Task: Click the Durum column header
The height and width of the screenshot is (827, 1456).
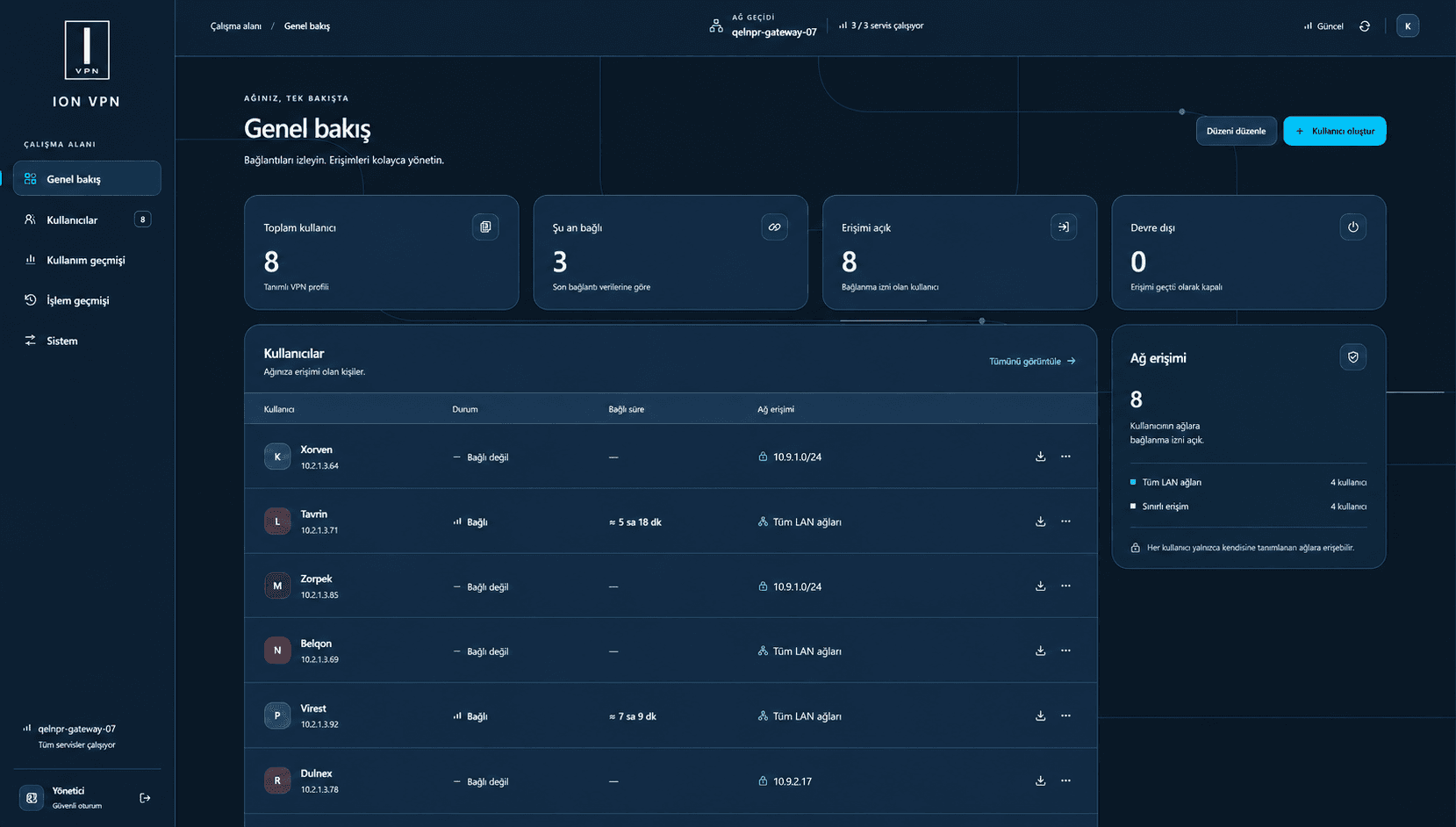Action: (x=465, y=409)
